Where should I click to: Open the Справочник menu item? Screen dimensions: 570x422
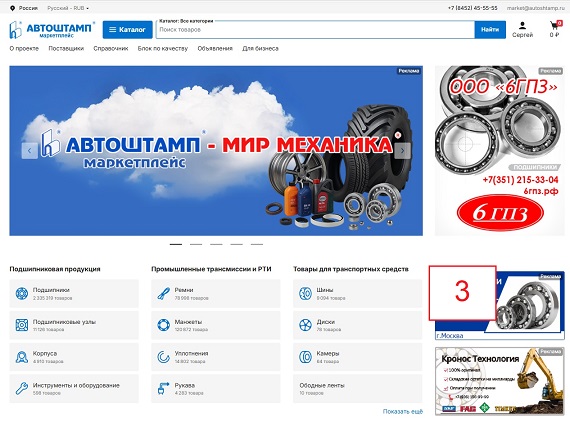pos(111,48)
